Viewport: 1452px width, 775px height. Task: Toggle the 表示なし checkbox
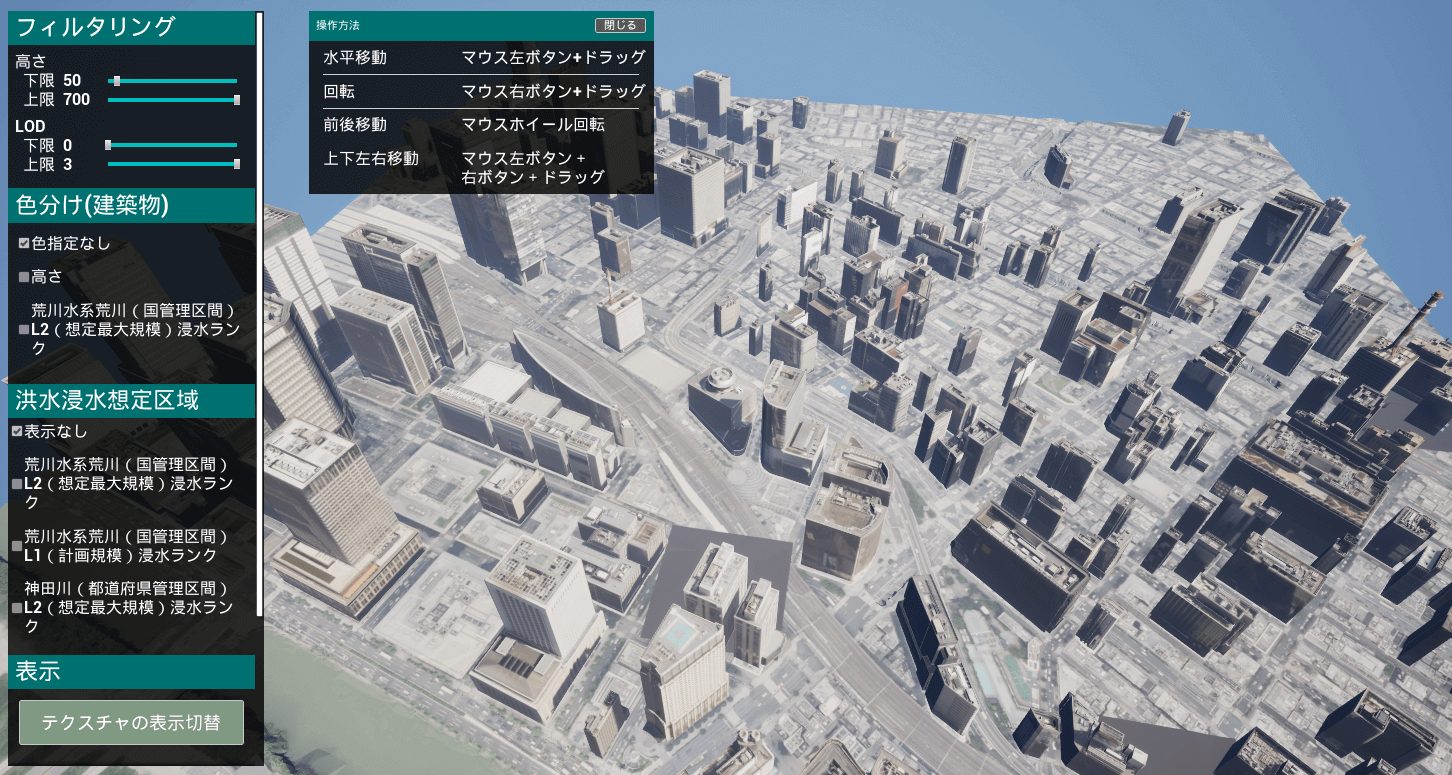tap(17, 431)
